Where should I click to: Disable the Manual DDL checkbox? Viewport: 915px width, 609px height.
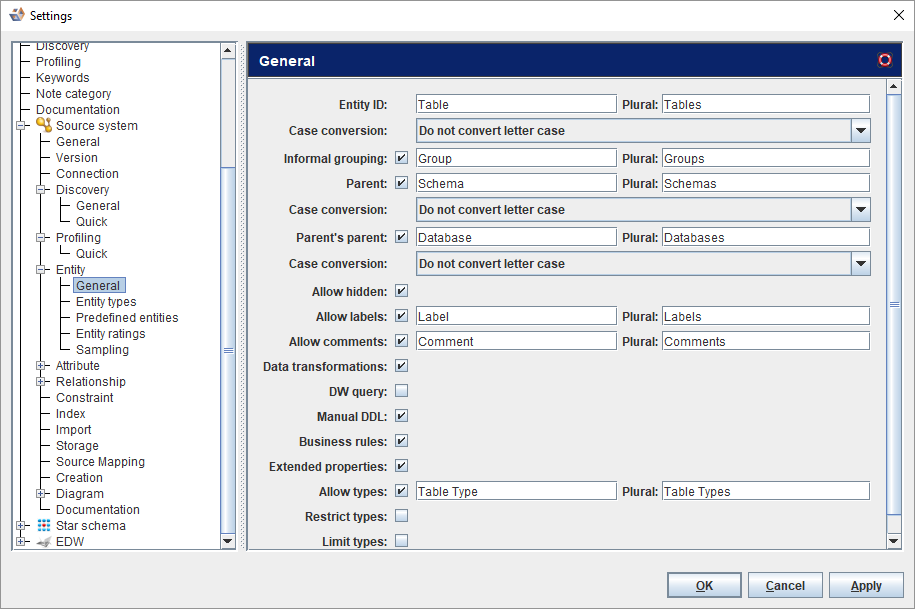(x=401, y=416)
